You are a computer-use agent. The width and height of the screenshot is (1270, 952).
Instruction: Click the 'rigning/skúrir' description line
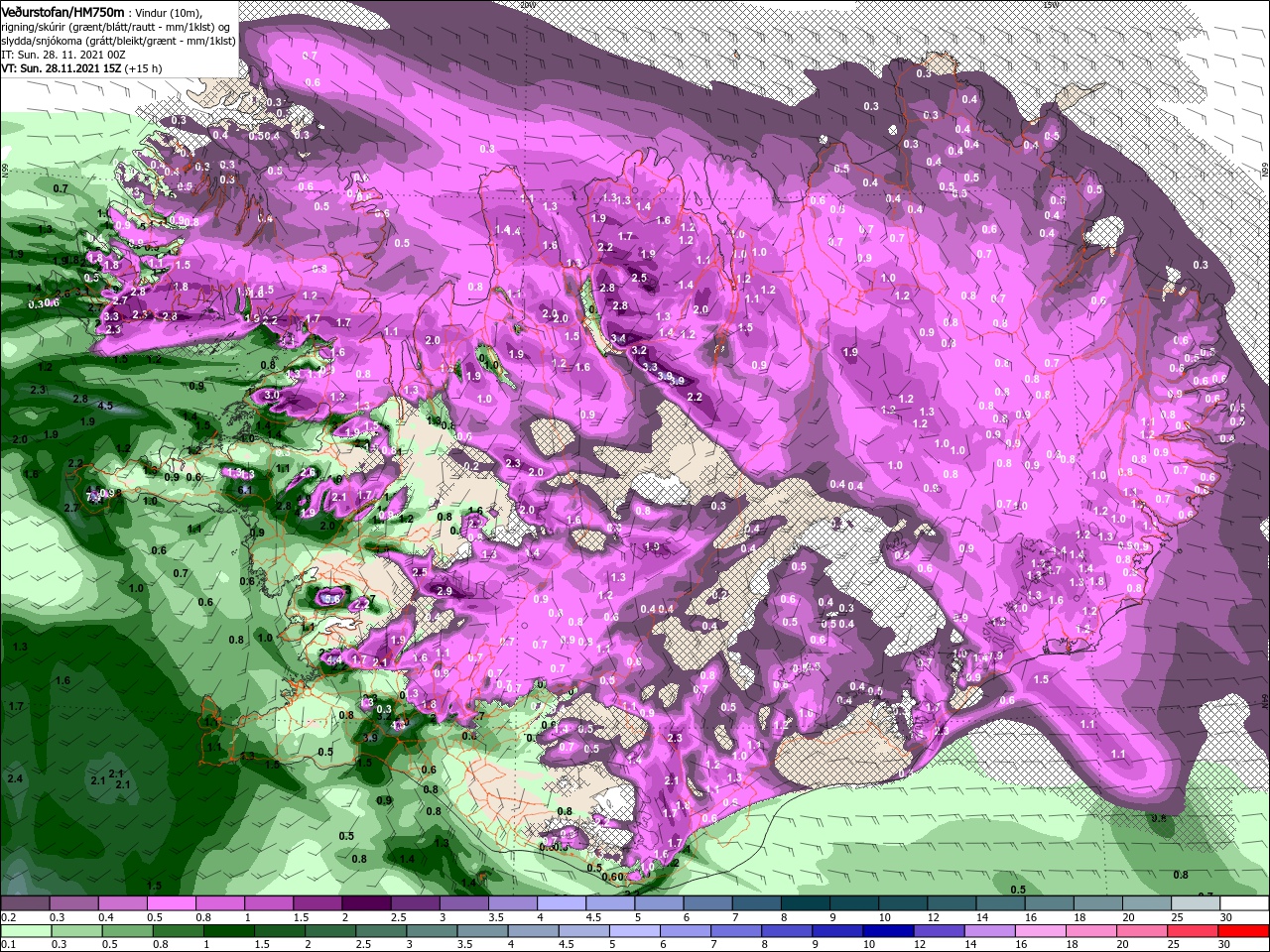(116, 27)
